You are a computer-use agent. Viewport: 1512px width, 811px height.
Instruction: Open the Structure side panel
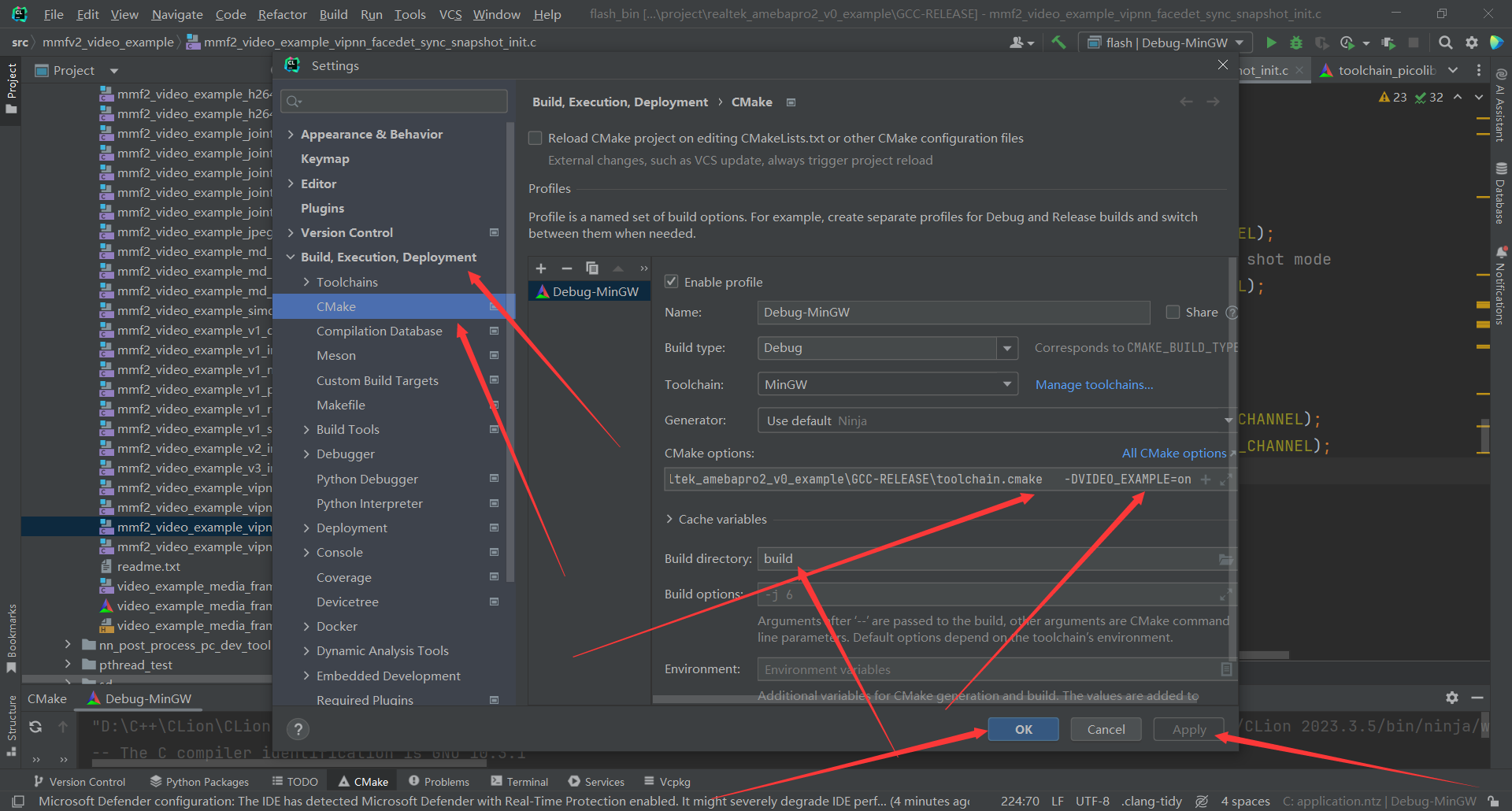click(x=11, y=725)
